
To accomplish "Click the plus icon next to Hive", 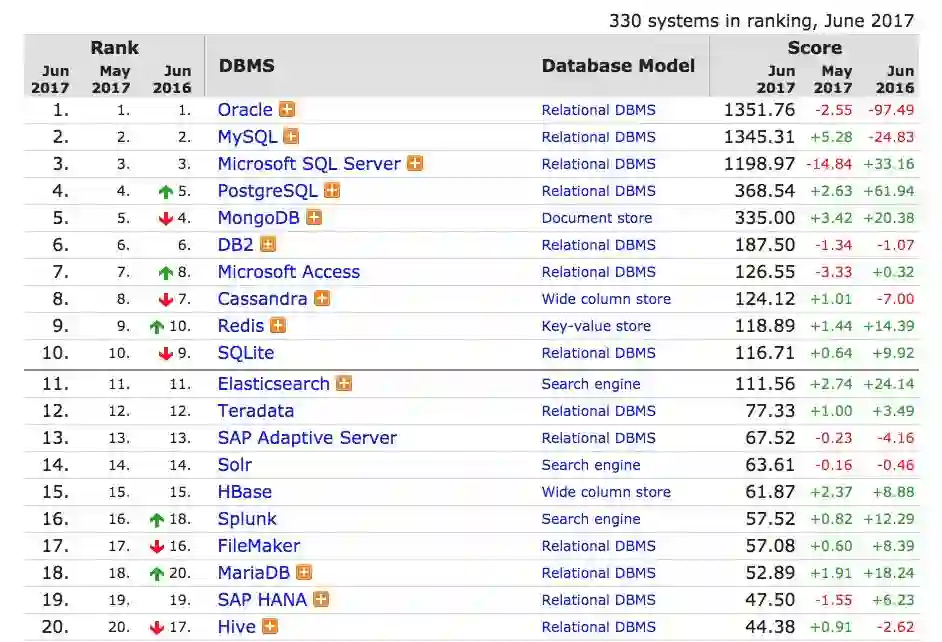I will (270, 627).
